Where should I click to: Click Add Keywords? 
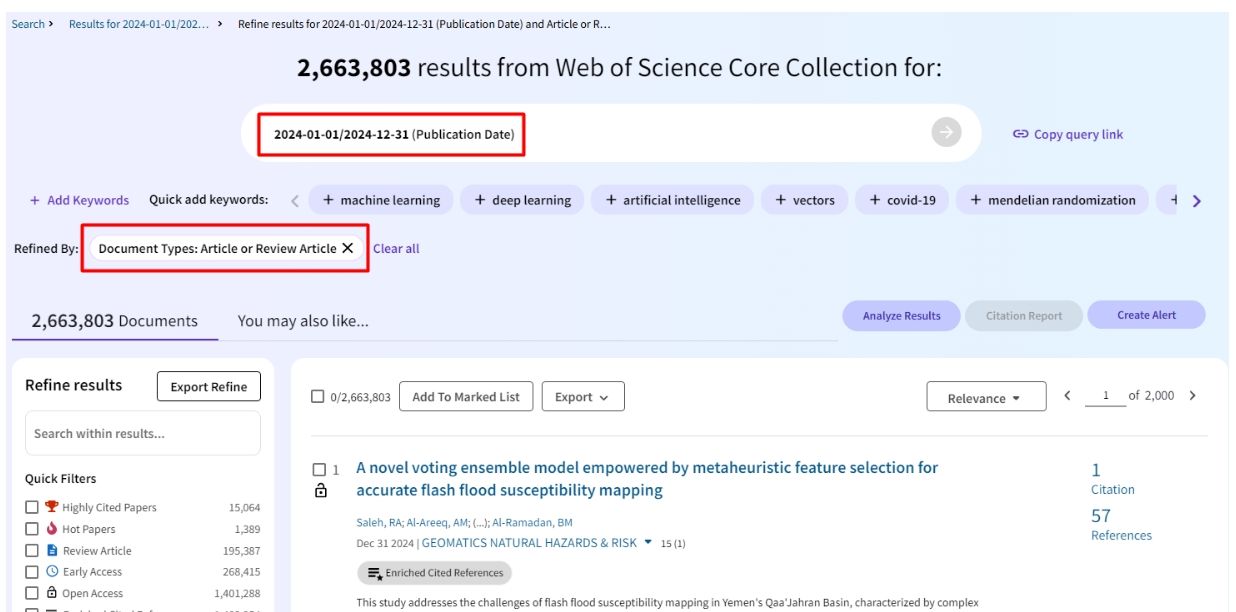pyautogui.click(x=80, y=200)
